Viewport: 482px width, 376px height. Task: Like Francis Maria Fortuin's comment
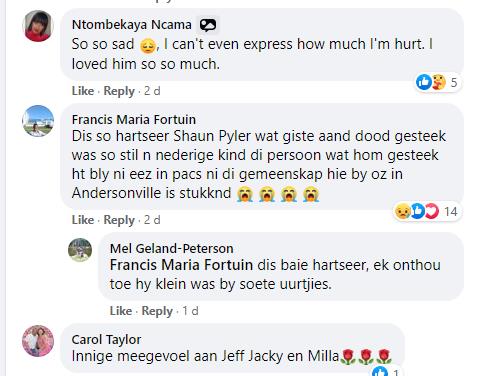(83, 220)
